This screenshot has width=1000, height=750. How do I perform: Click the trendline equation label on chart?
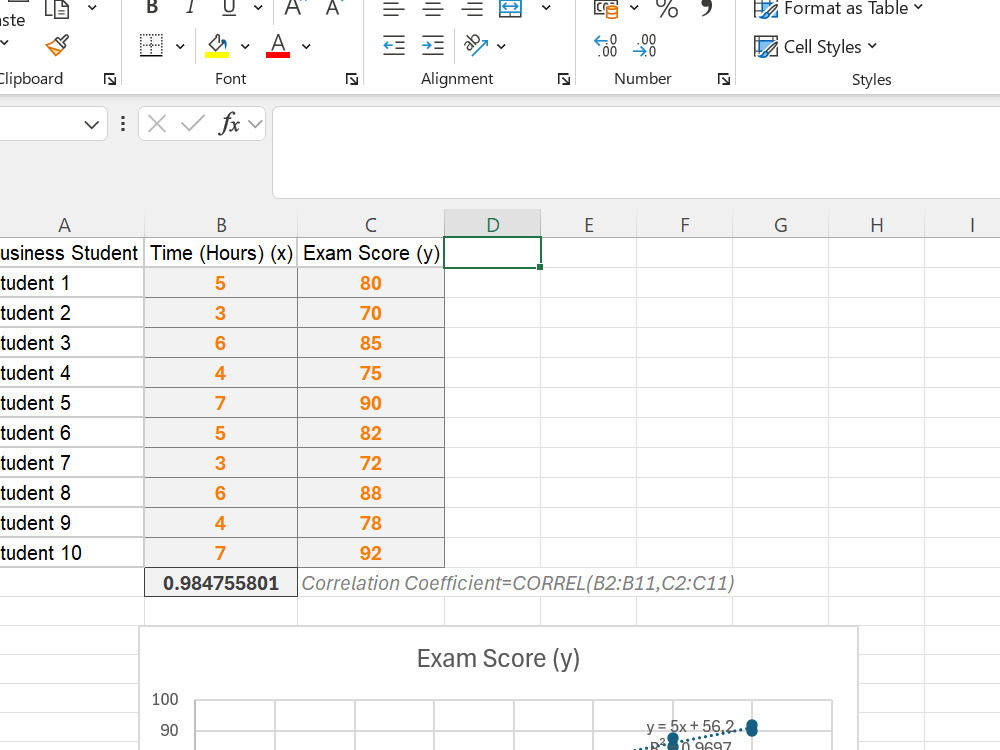(690, 726)
